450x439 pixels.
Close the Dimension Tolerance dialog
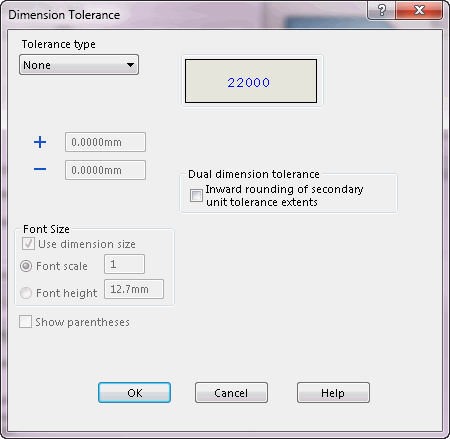pyautogui.click(x=419, y=10)
